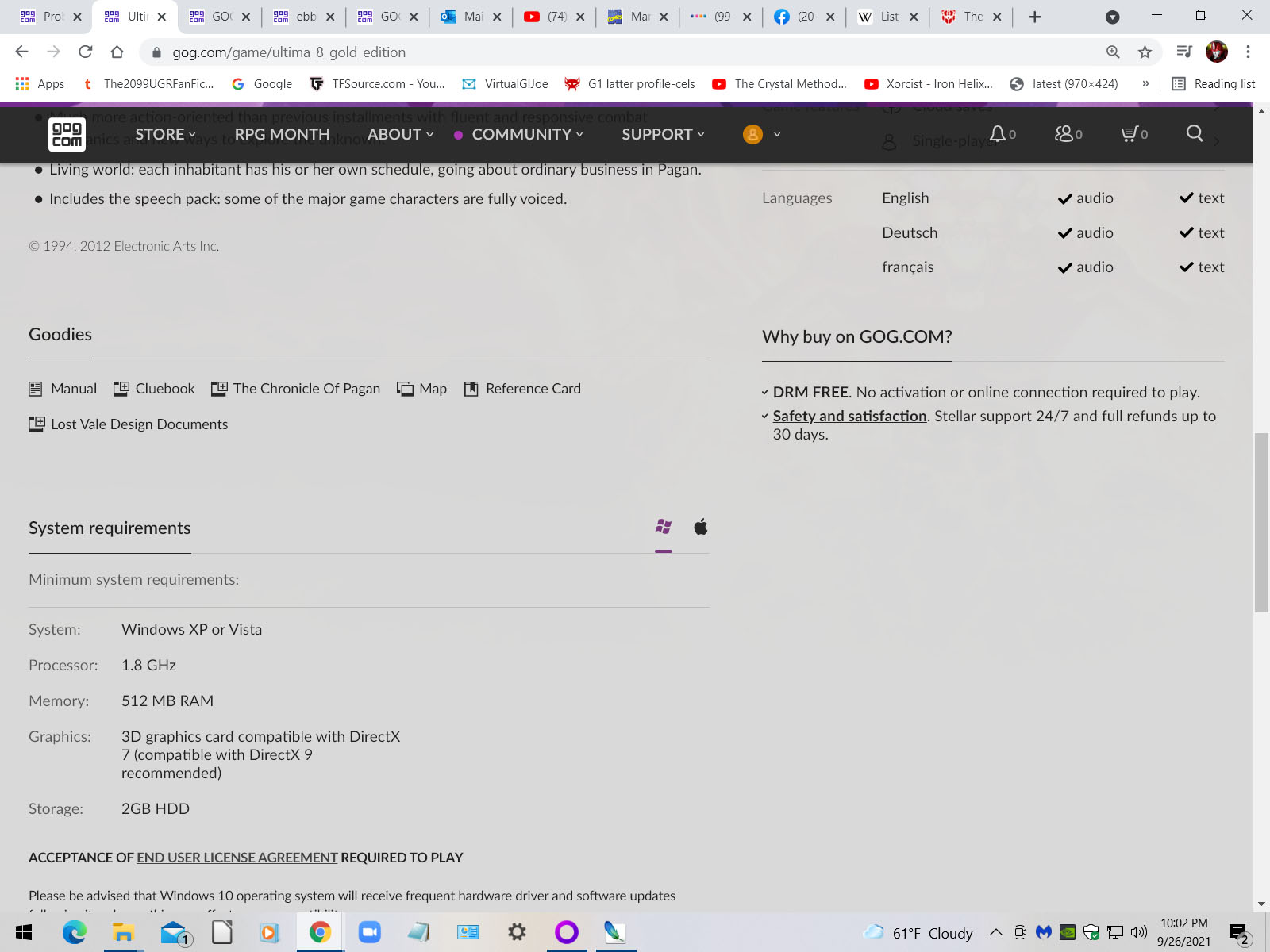Open Lost Vale Design Documents goodie
The height and width of the screenshot is (952, 1270).
(x=129, y=424)
